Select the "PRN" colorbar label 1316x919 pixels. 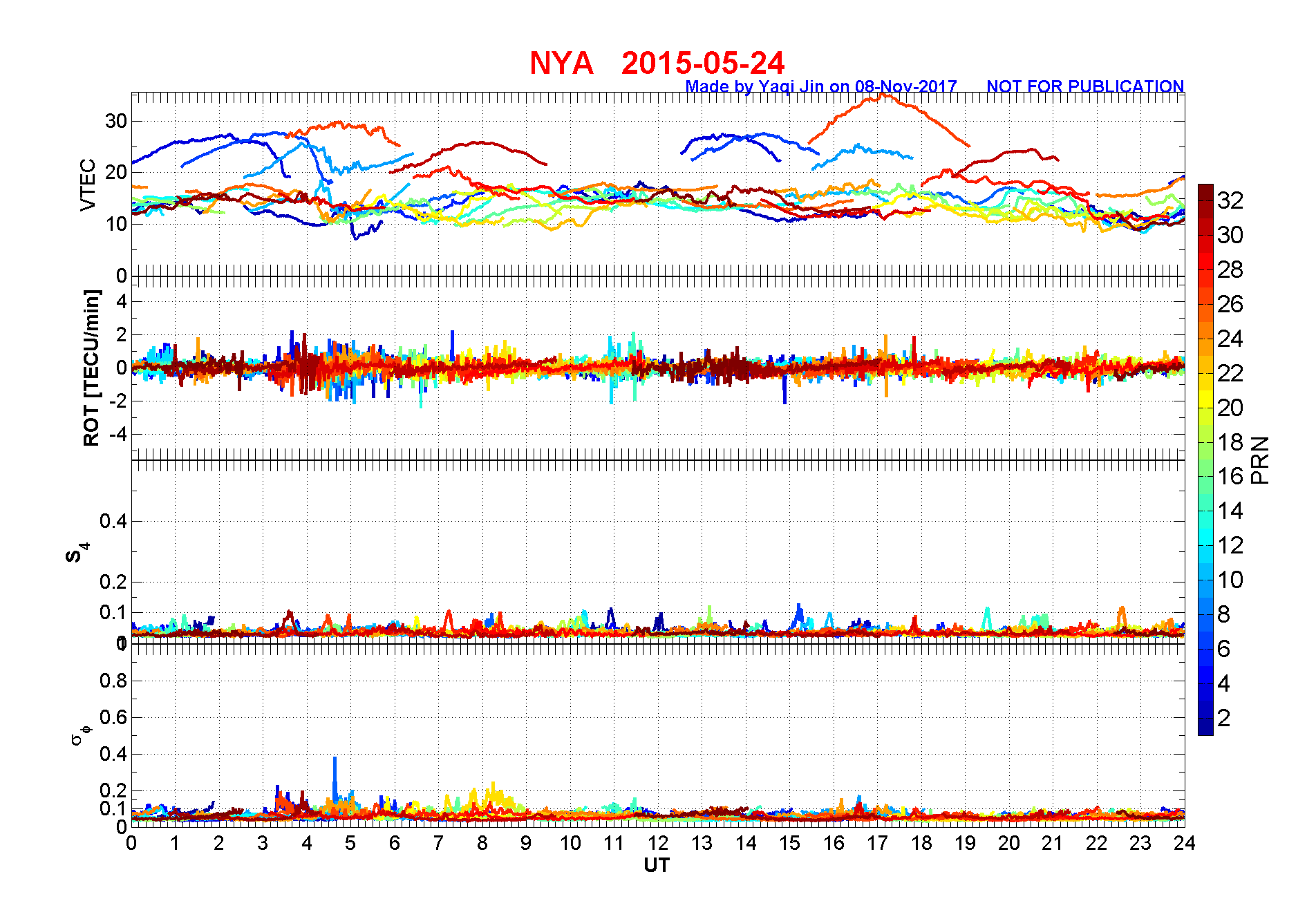tap(1260, 460)
